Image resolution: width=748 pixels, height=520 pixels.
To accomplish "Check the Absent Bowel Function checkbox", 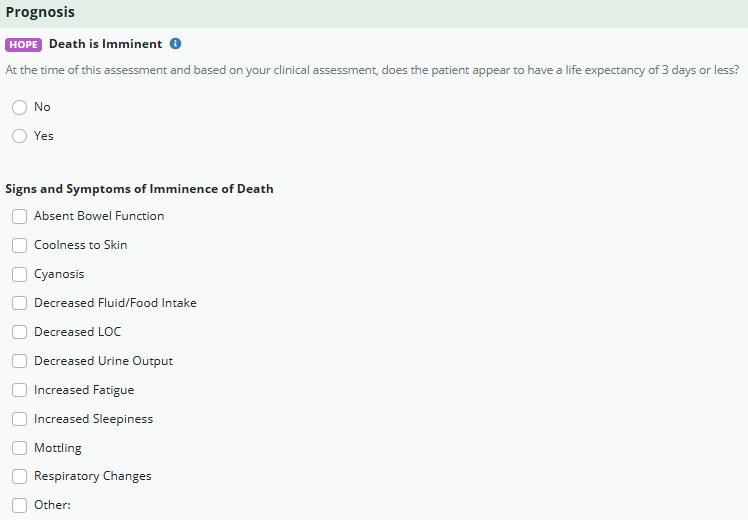I will [x=19, y=216].
